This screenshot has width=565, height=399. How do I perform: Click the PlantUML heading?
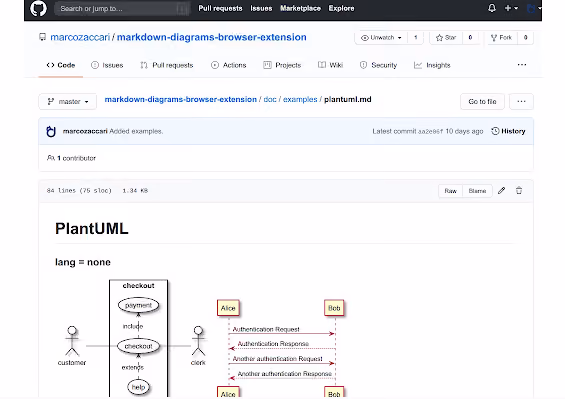[x=92, y=229]
